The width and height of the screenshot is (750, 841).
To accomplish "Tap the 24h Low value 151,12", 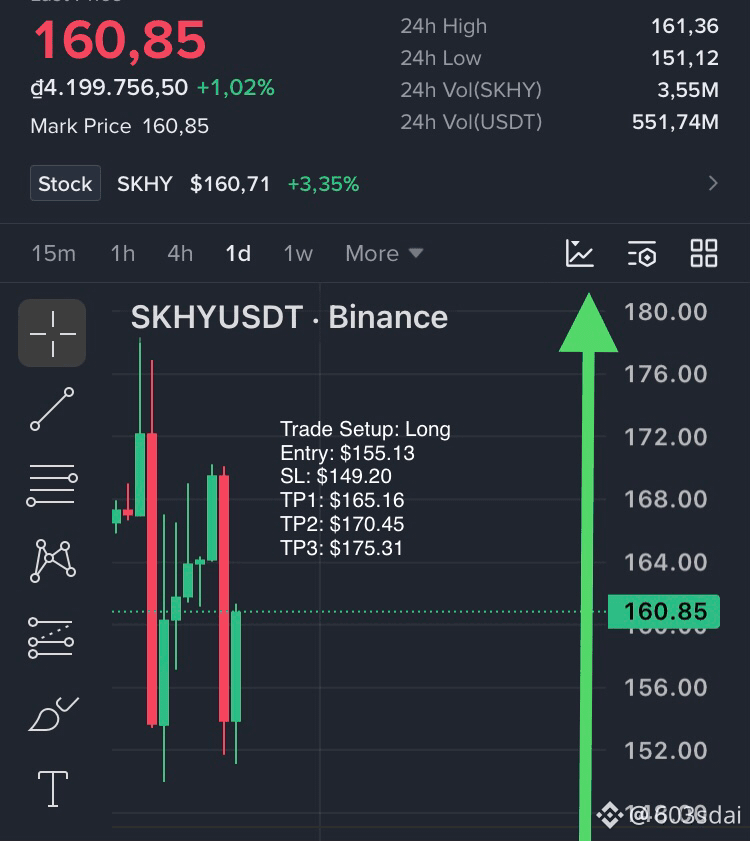I will point(685,58).
